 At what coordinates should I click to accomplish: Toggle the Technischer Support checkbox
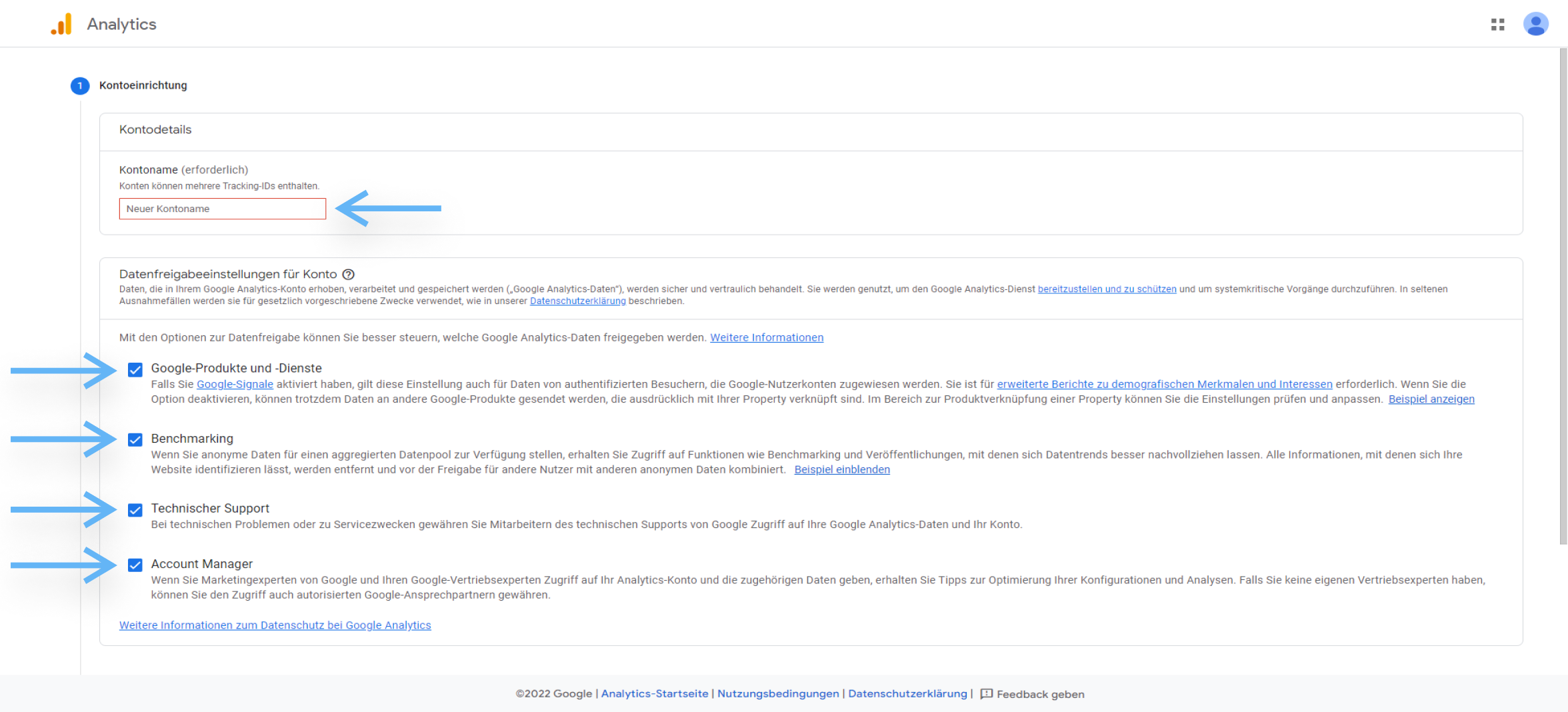(135, 510)
